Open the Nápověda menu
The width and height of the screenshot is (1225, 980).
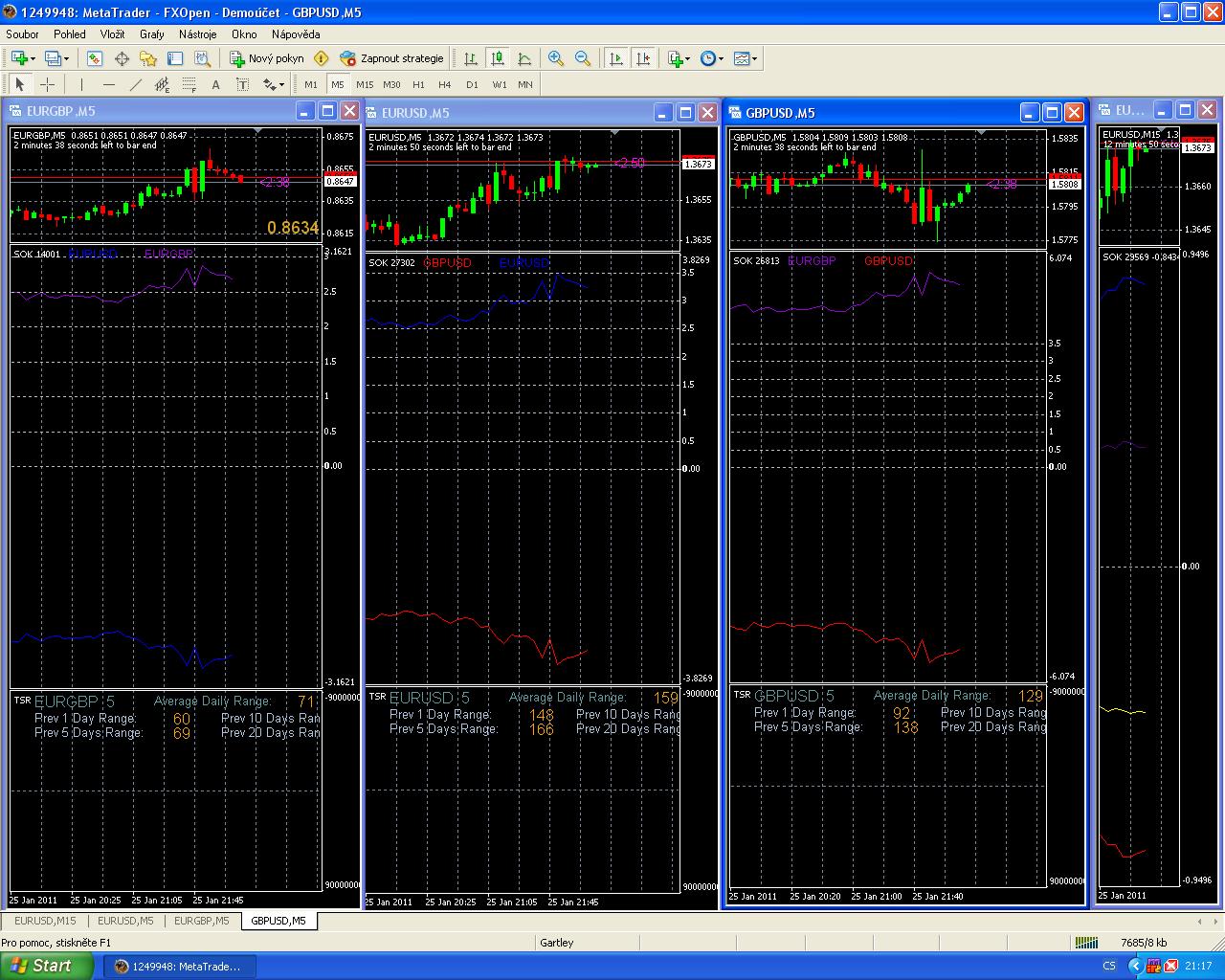[296, 34]
